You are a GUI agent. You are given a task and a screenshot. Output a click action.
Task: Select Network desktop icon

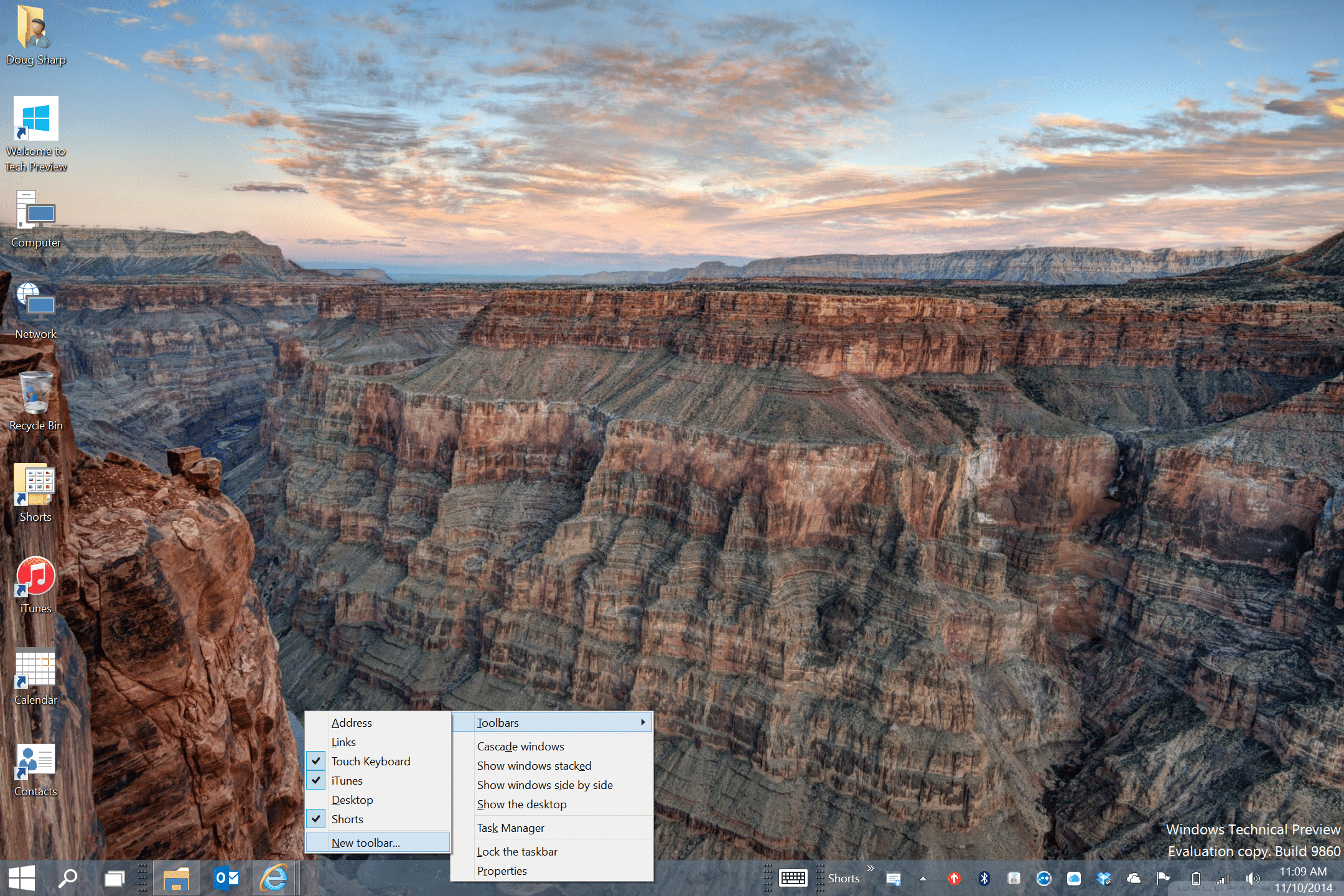[x=36, y=310]
